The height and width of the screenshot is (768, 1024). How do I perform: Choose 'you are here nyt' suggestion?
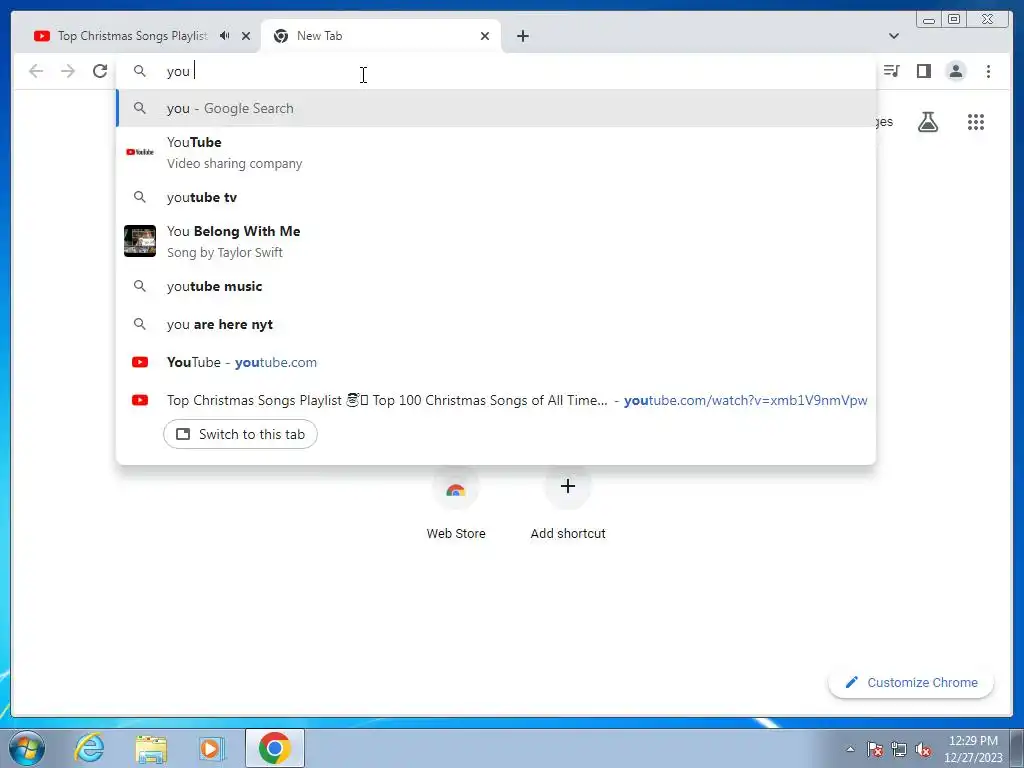[496, 324]
